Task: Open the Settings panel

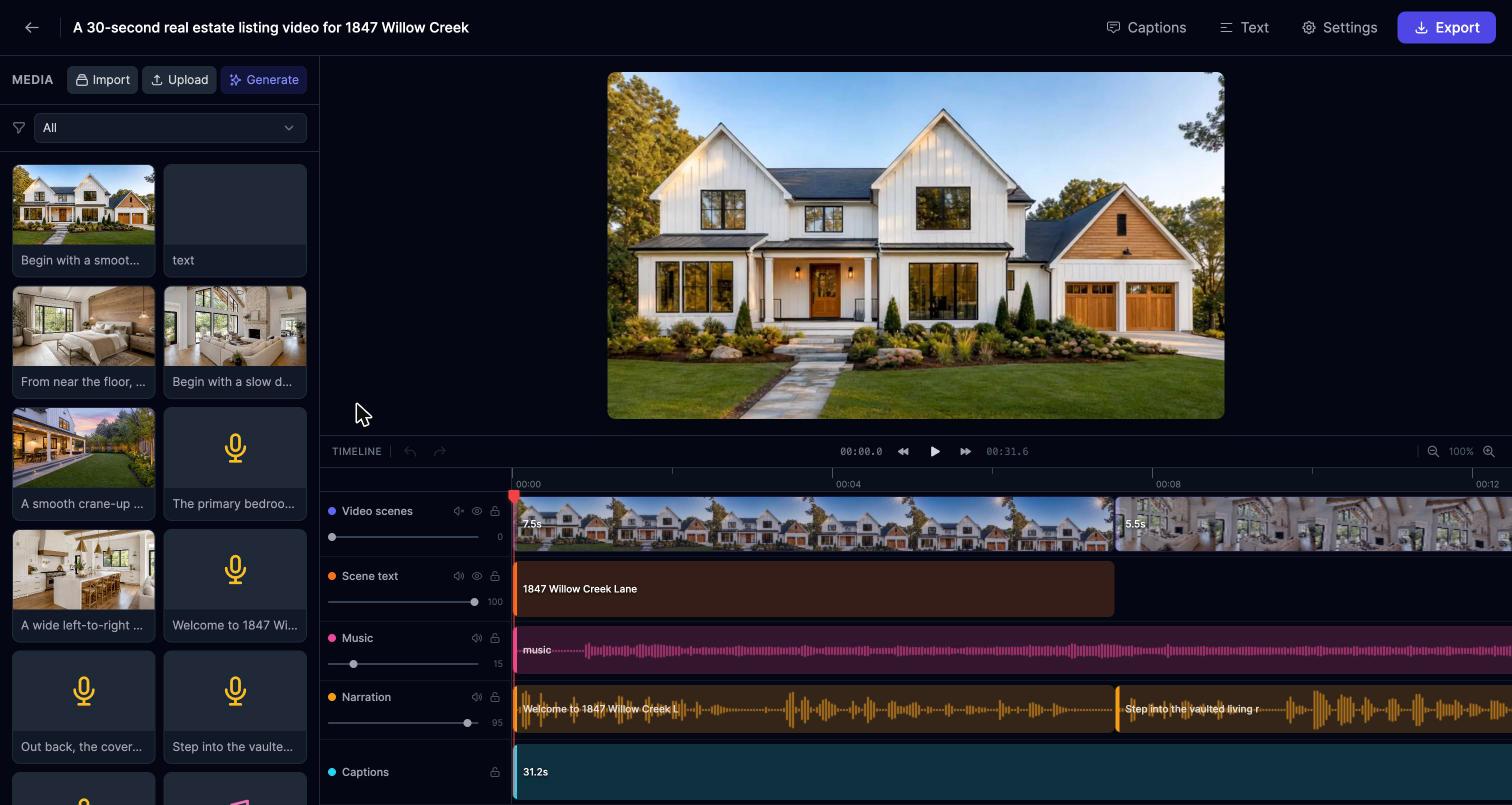Action: 1339,28
